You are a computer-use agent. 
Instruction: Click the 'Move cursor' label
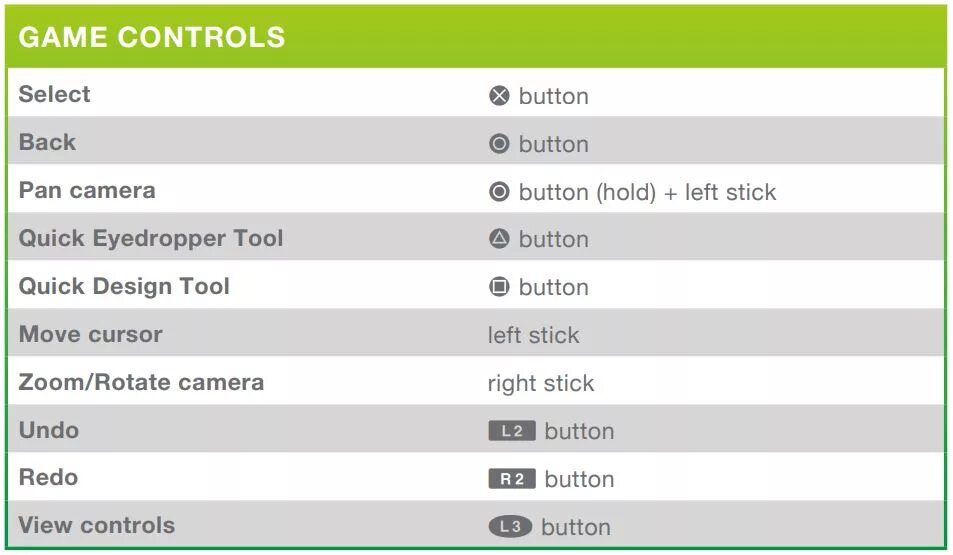91,334
